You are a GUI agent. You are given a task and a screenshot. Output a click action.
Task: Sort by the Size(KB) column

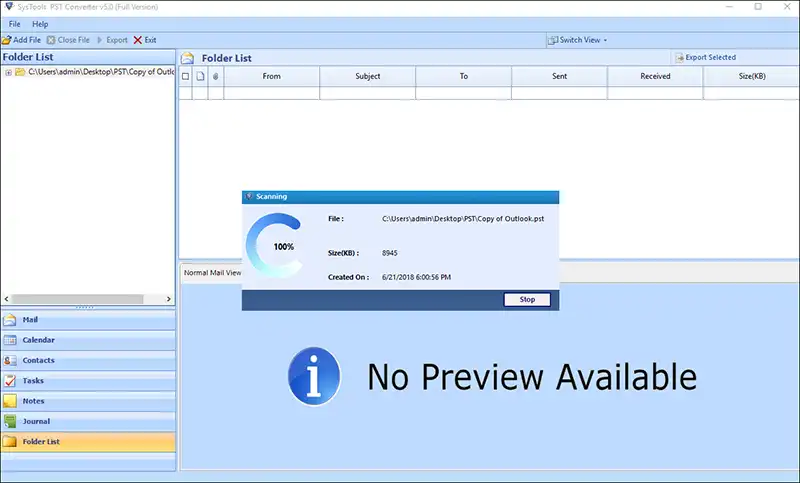tap(752, 76)
